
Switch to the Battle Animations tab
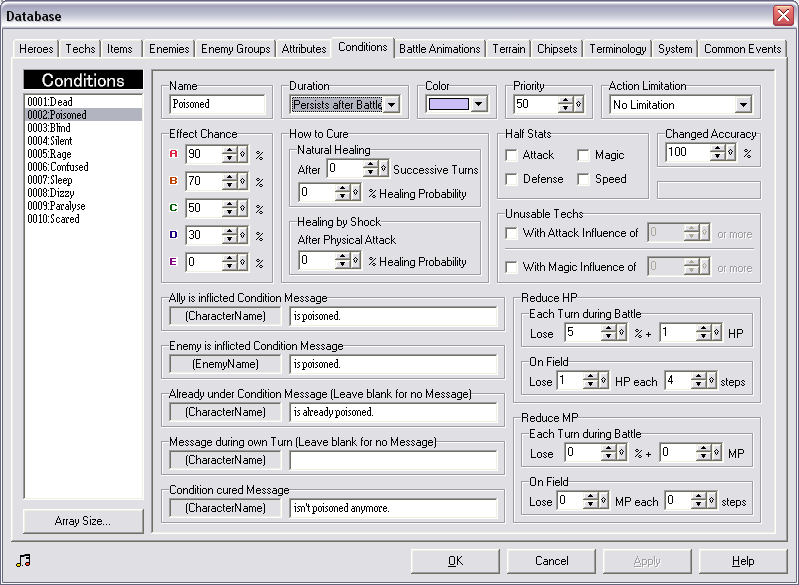point(440,48)
